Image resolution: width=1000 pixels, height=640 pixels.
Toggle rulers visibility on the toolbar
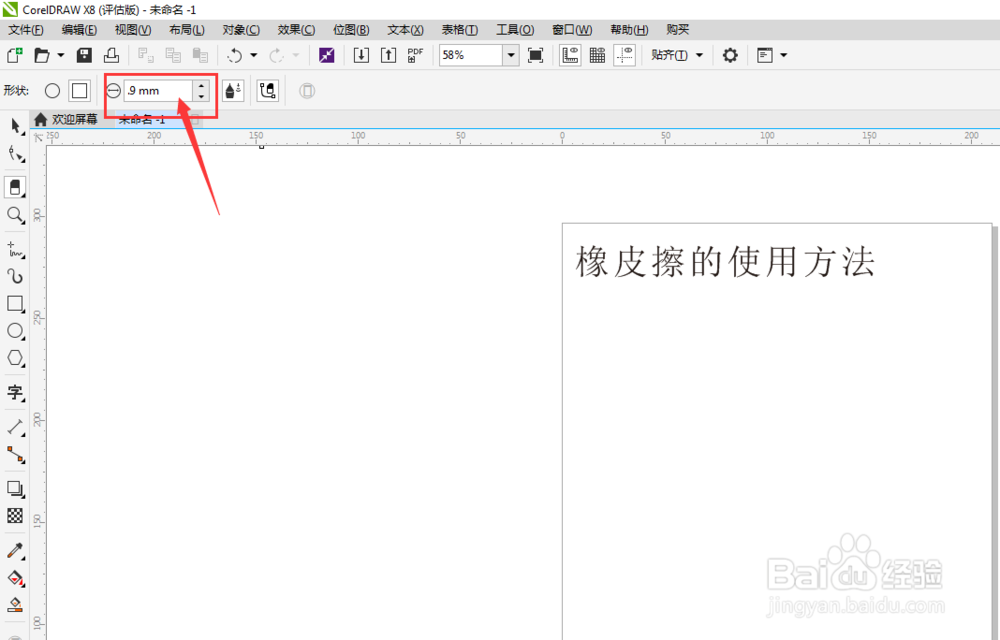point(569,55)
